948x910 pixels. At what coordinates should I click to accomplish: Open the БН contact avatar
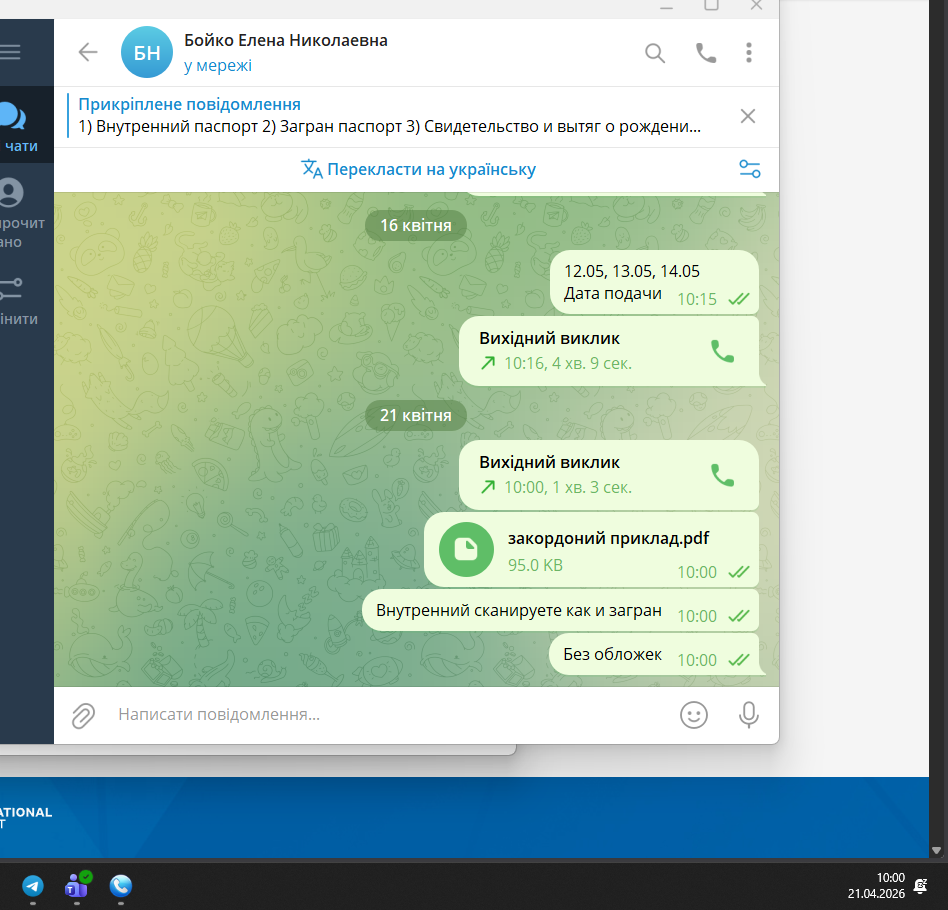point(147,52)
